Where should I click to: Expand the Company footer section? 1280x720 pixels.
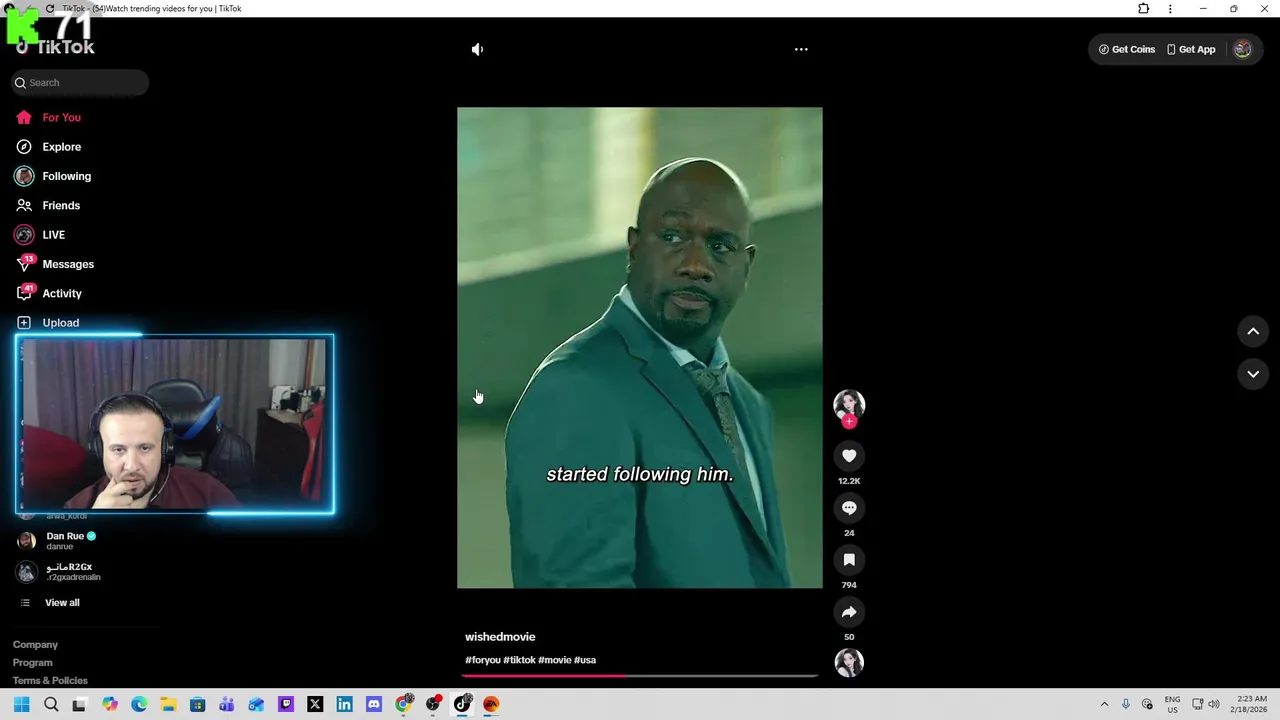35,645
